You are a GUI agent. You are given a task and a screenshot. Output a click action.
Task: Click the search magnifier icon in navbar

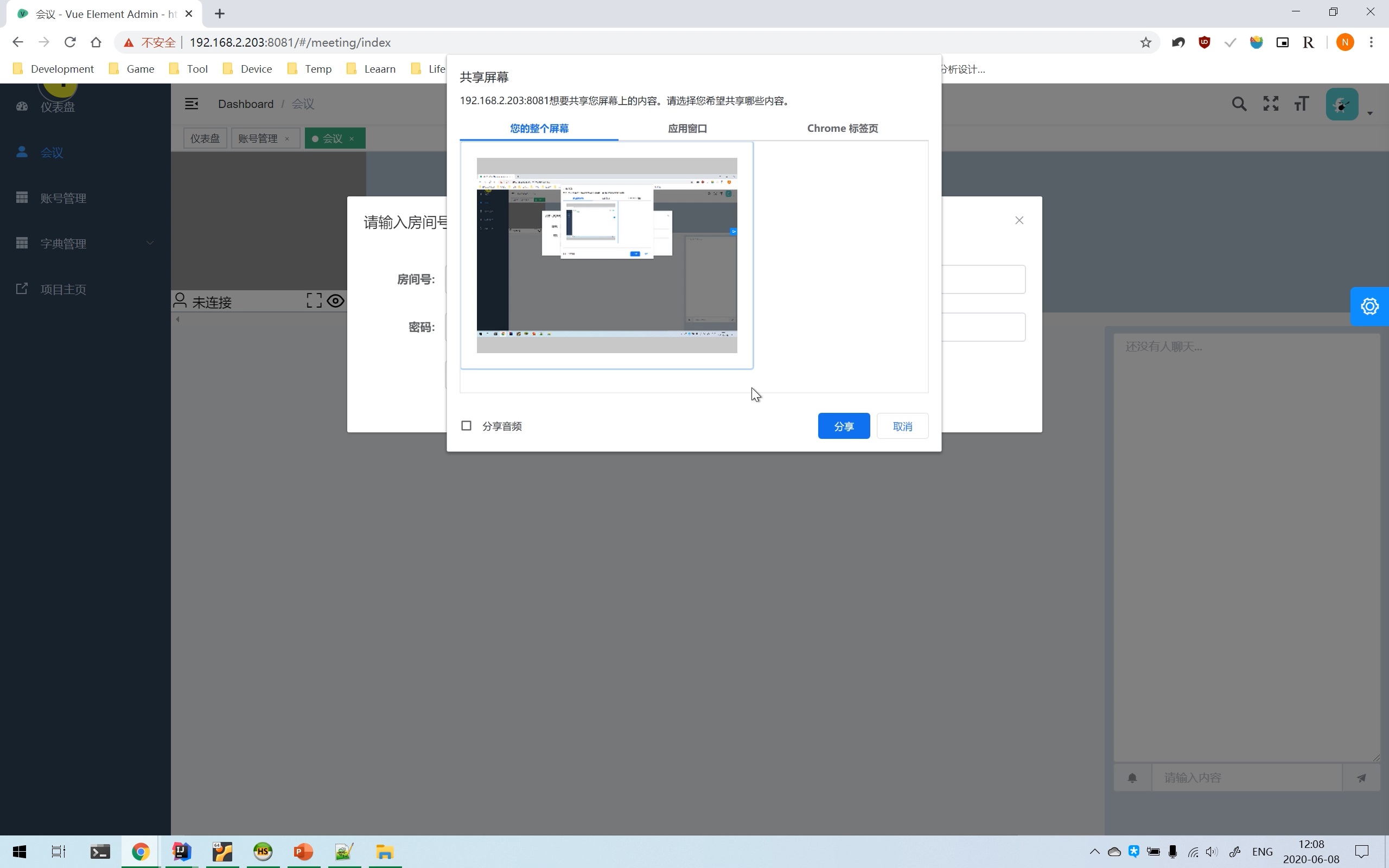pos(1239,104)
